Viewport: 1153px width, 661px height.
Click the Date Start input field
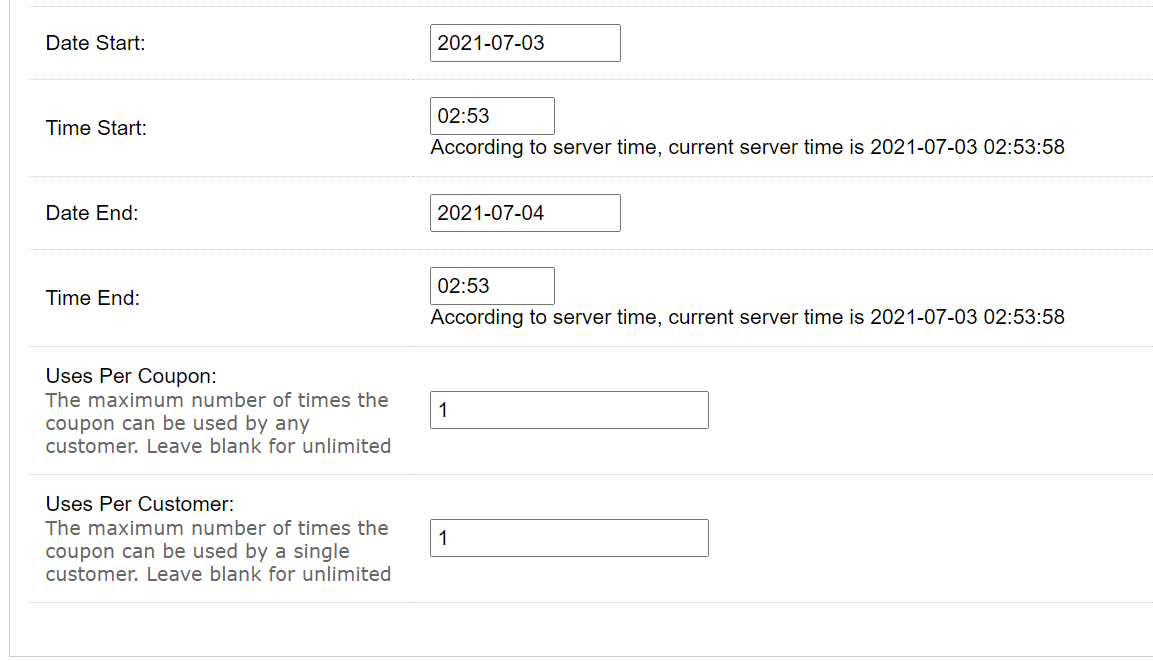click(x=525, y=43)
